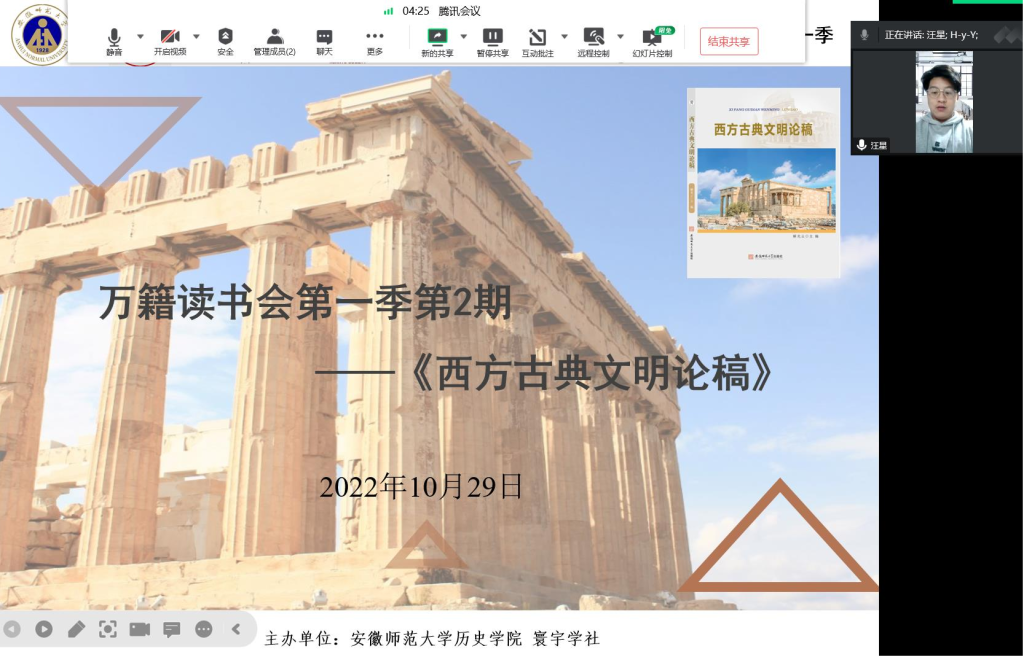The width and height of the screenshot is (1024, 657).
Task: Expand the video options arrow
Action: [x=196, y=36]
